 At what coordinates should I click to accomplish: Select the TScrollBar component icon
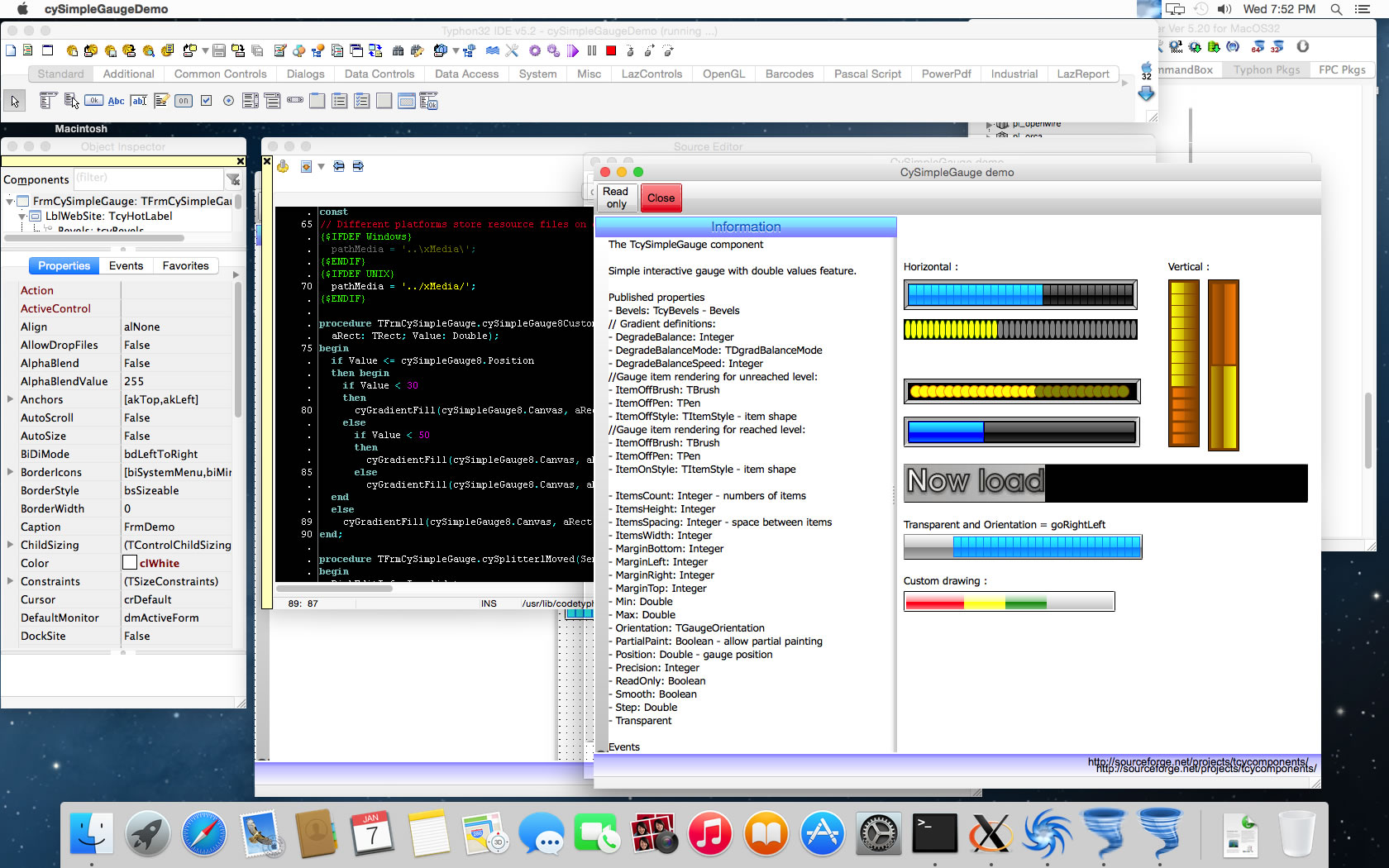point(295,101)
